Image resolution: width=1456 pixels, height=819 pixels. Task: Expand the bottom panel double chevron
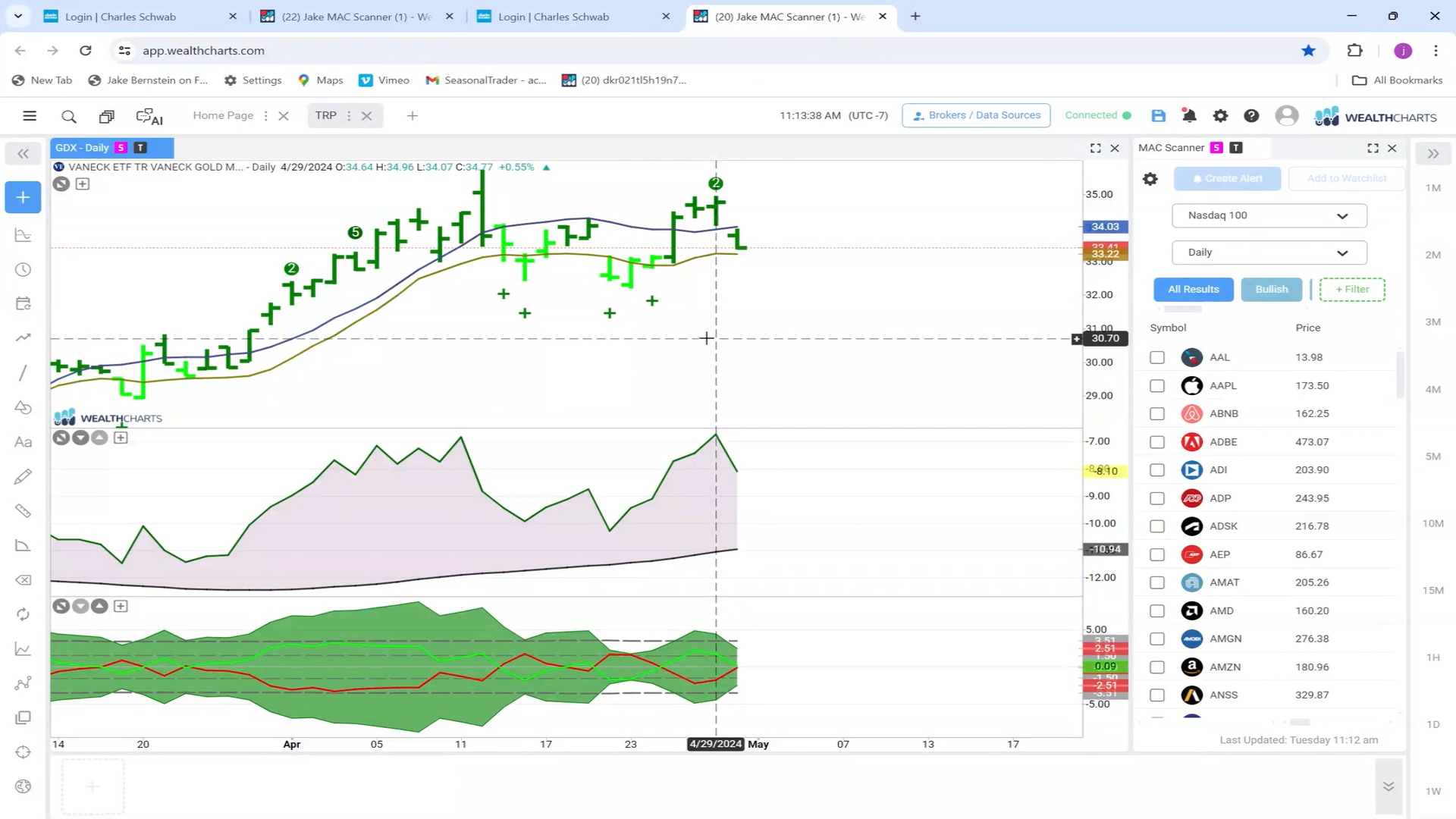click(x=1389, y=786)
